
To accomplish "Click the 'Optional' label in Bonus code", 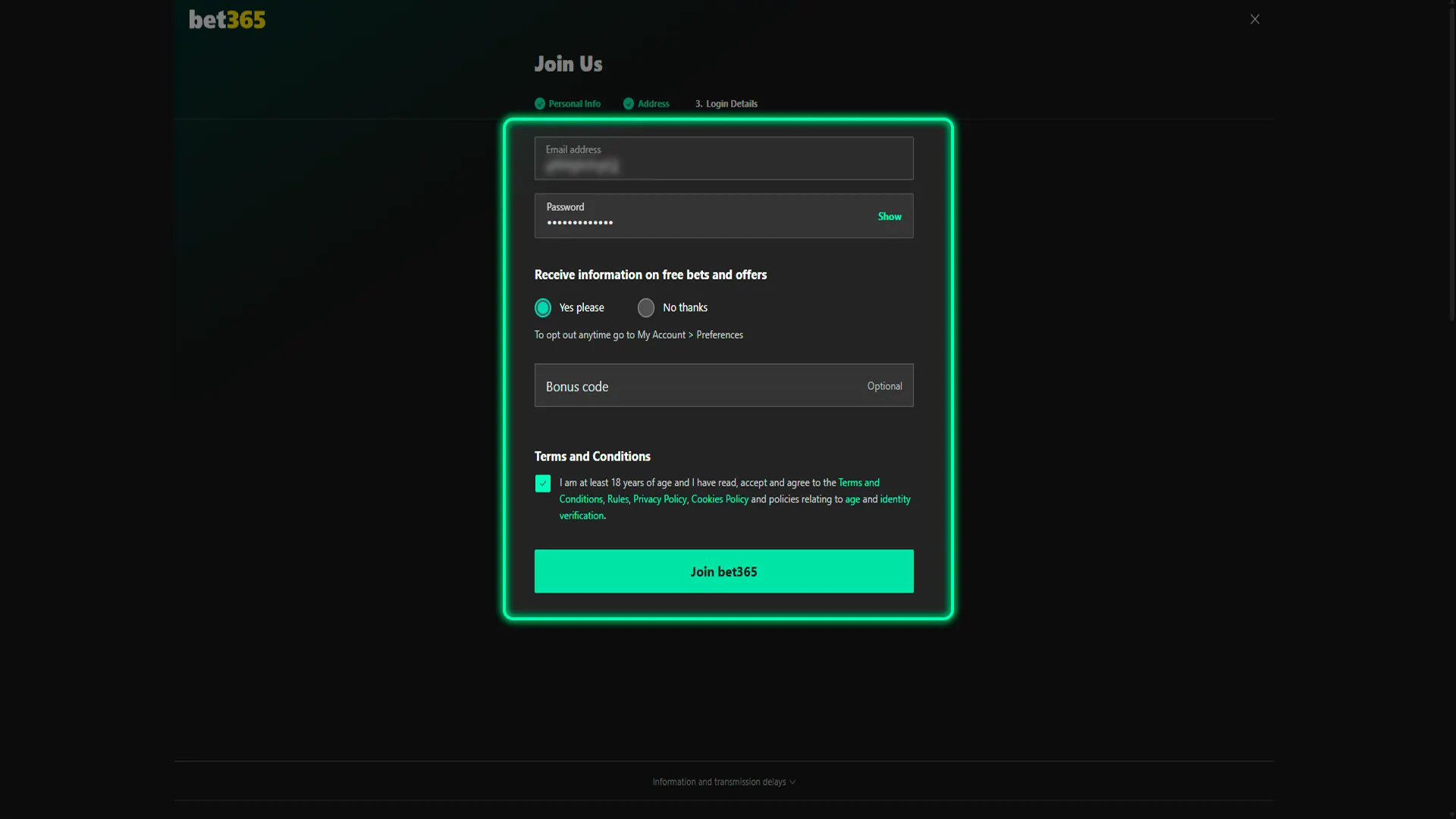I will (884, 386).
